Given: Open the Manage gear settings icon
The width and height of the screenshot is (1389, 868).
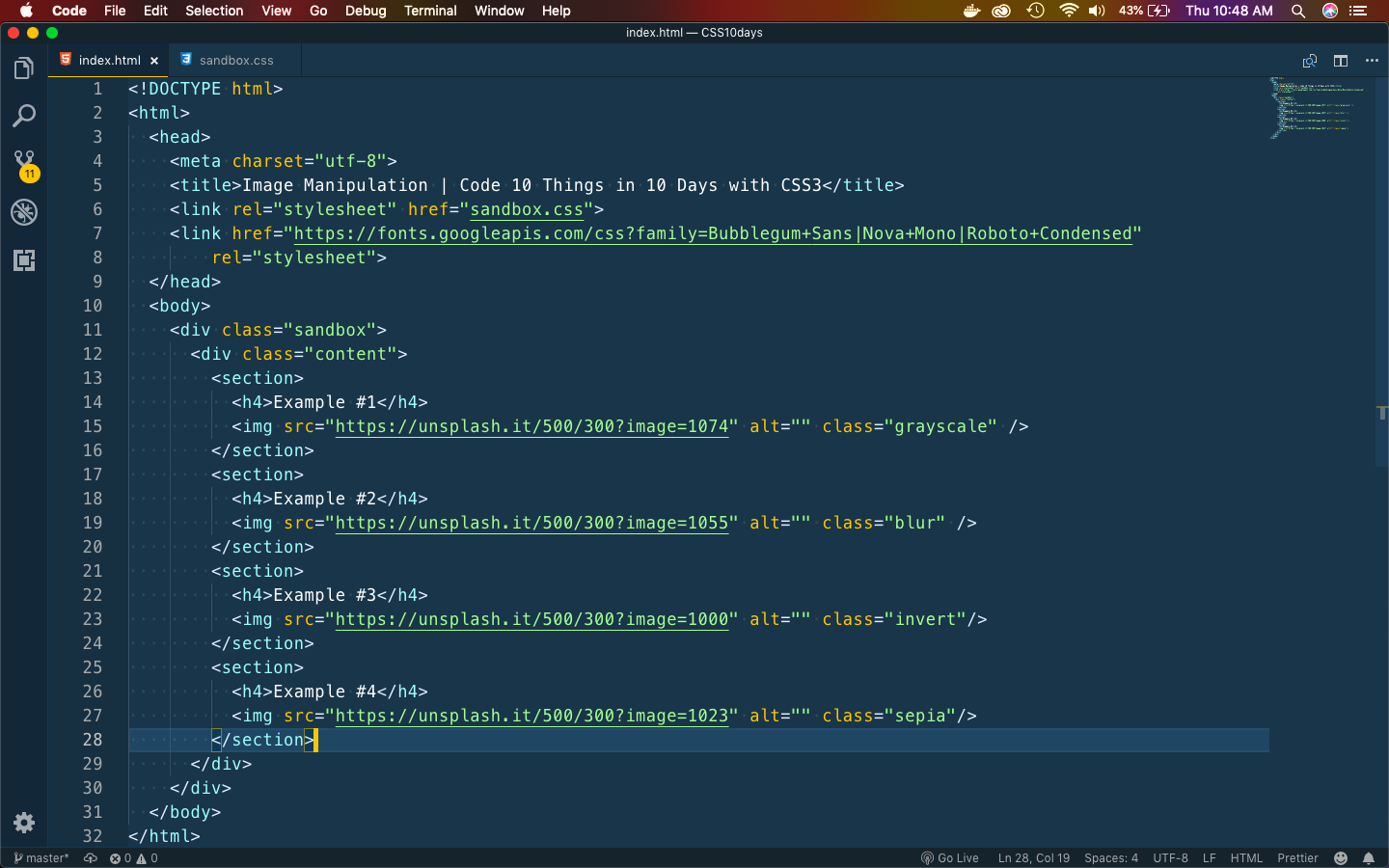Looking at the screenshot, I should tap(24, 823).
